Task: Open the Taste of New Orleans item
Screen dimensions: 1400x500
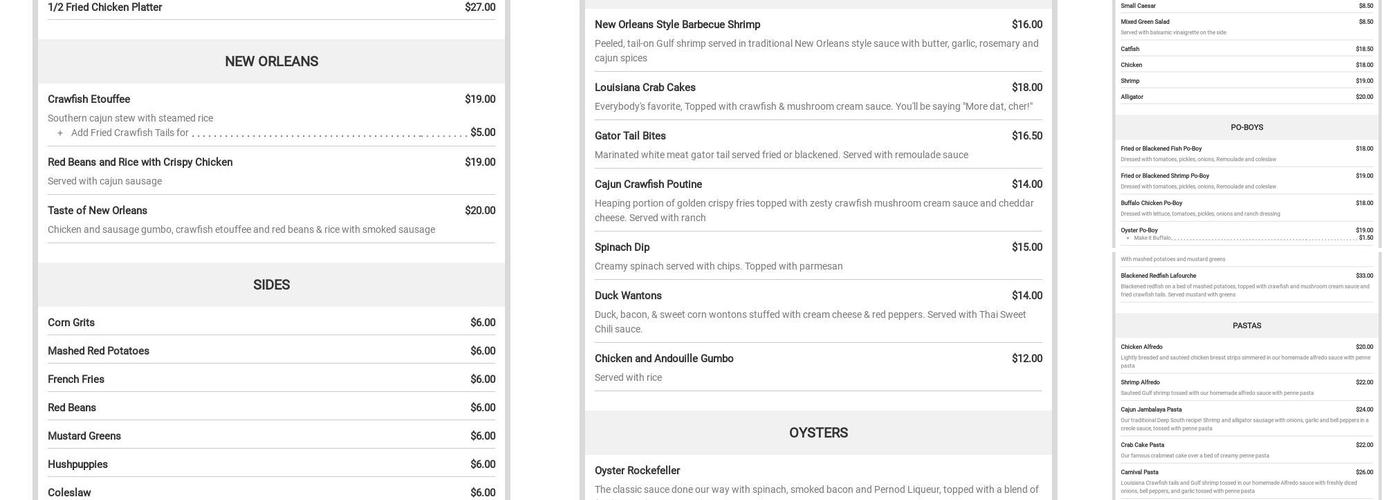Action: [97, 211]
